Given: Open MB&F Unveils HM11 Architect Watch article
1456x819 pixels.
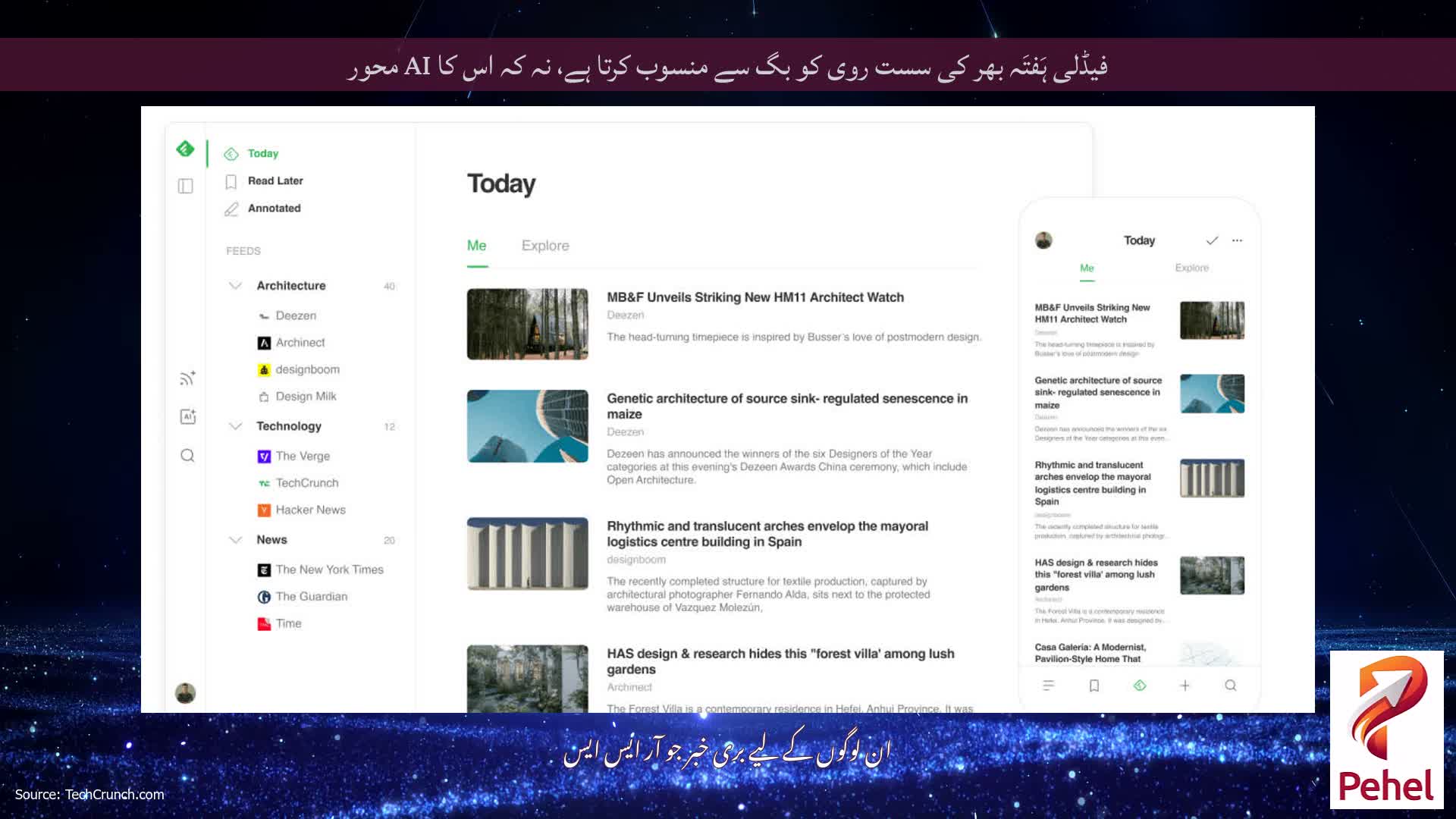Looking at the screenshot, I should 755,298.
